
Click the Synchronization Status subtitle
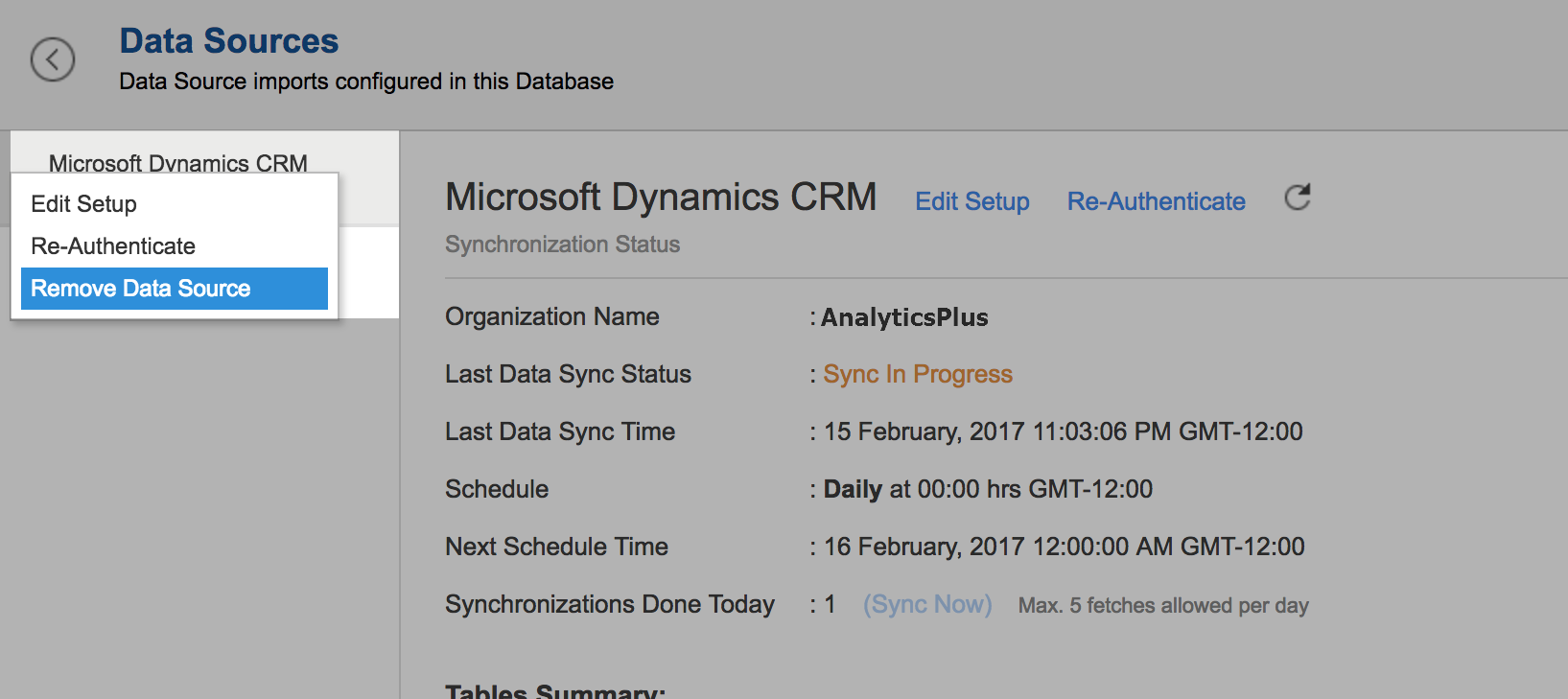pos(562,245)
